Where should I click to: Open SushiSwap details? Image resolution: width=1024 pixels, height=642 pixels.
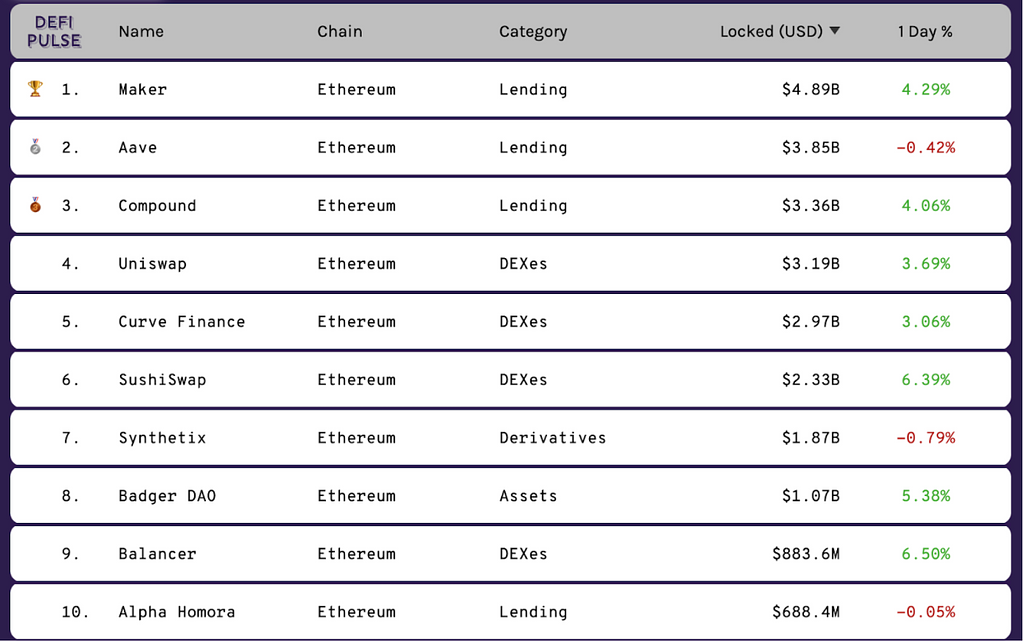pyautogui.click(x=162, y=380)
